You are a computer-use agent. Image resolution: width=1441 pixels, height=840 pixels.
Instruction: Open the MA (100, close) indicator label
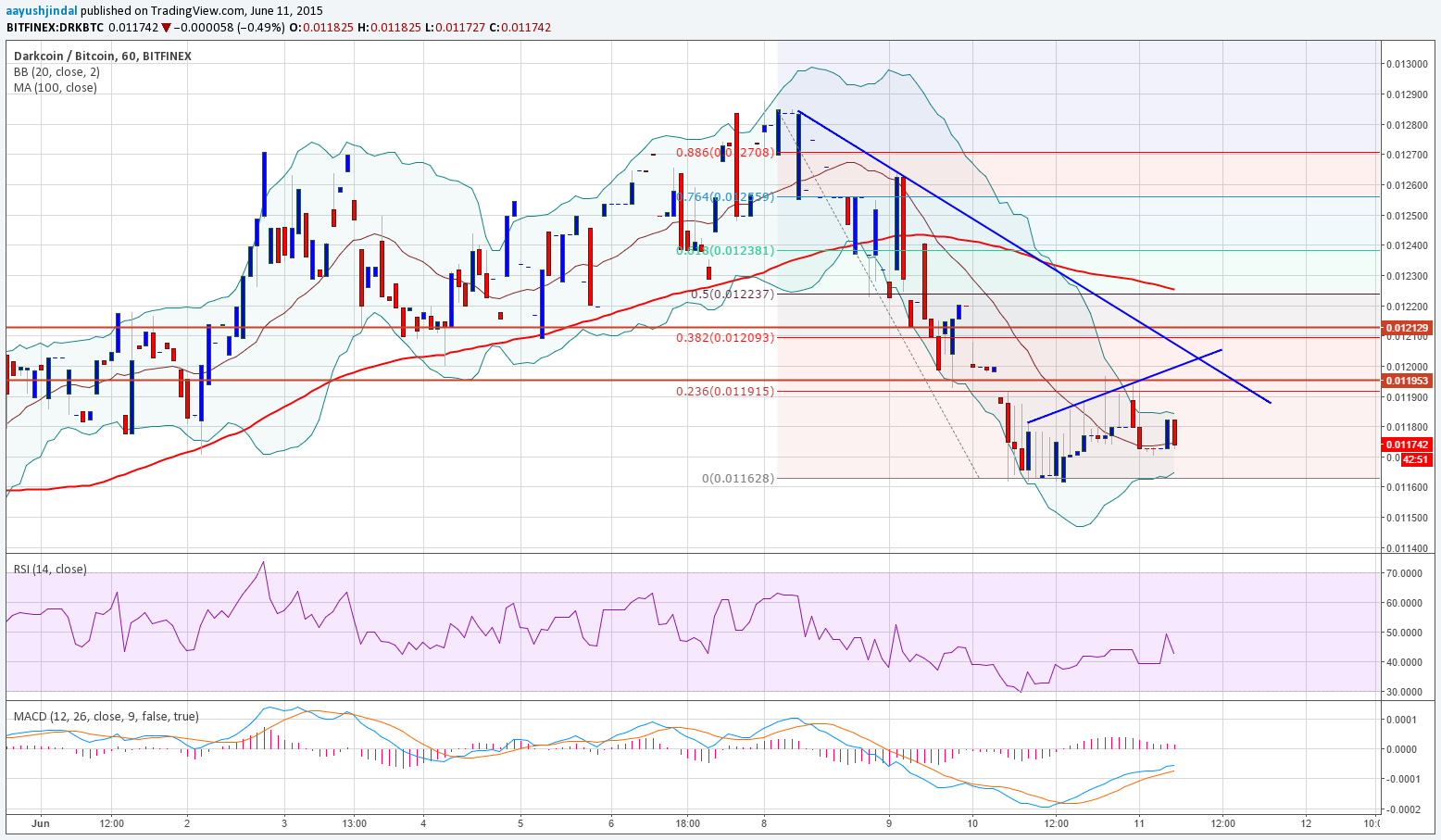[55, 88]
